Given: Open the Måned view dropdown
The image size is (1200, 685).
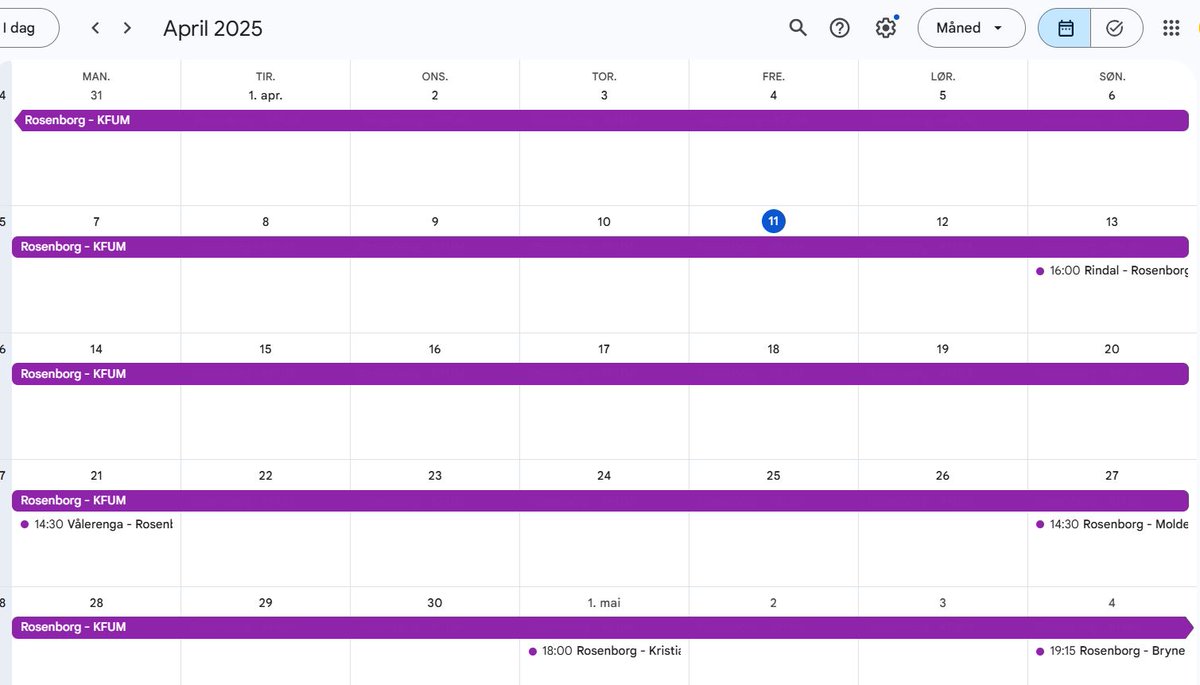Looking at the screenshot, I should [x=971, y=28].
